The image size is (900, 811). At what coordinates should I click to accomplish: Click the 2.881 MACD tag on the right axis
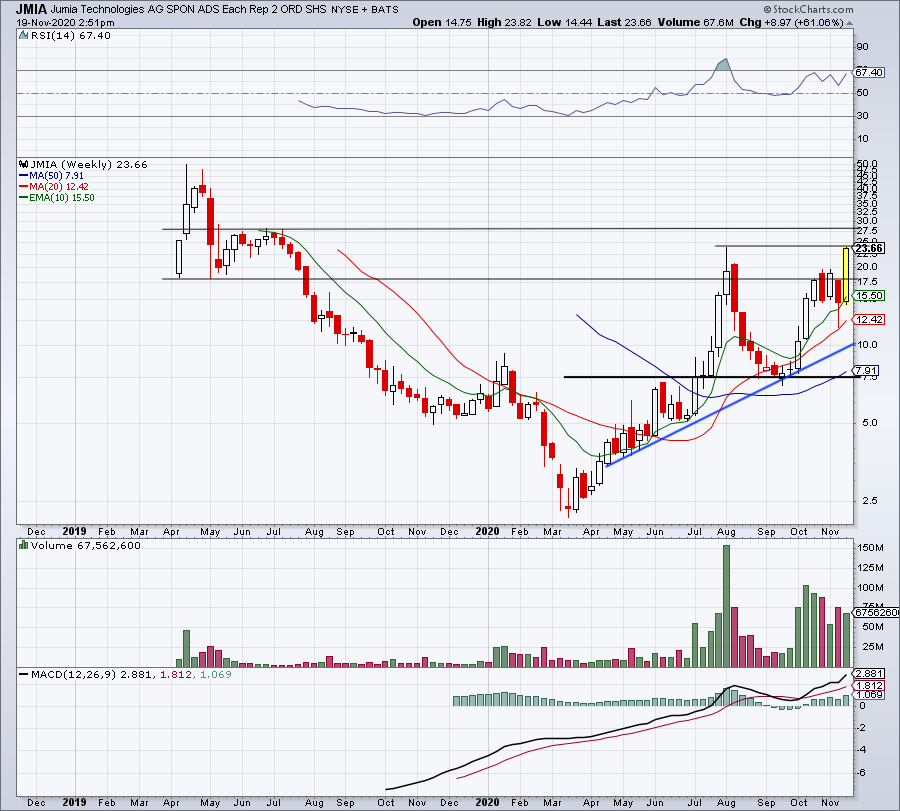870,673
